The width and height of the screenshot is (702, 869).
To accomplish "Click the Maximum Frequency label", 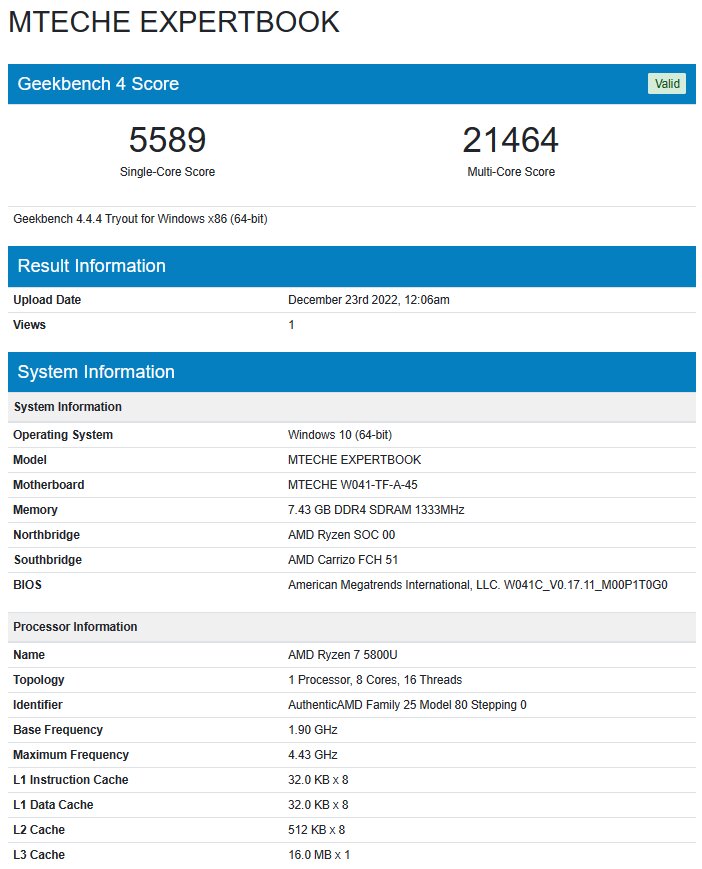I will (71, 754).
